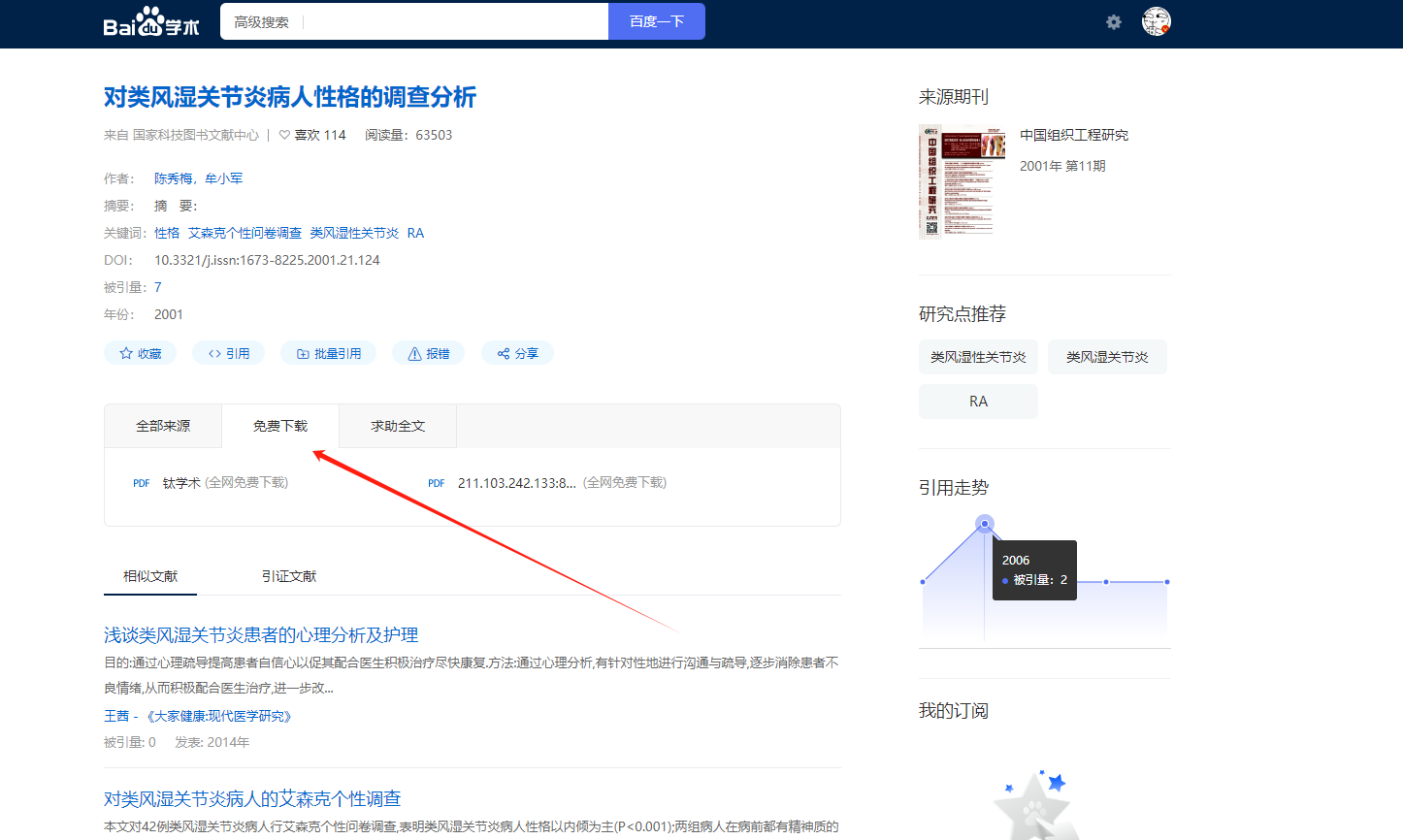Screen dimensions: 1403x840
Task: Switch to the 全部来源 tab
Action: [x=163, y=426]
